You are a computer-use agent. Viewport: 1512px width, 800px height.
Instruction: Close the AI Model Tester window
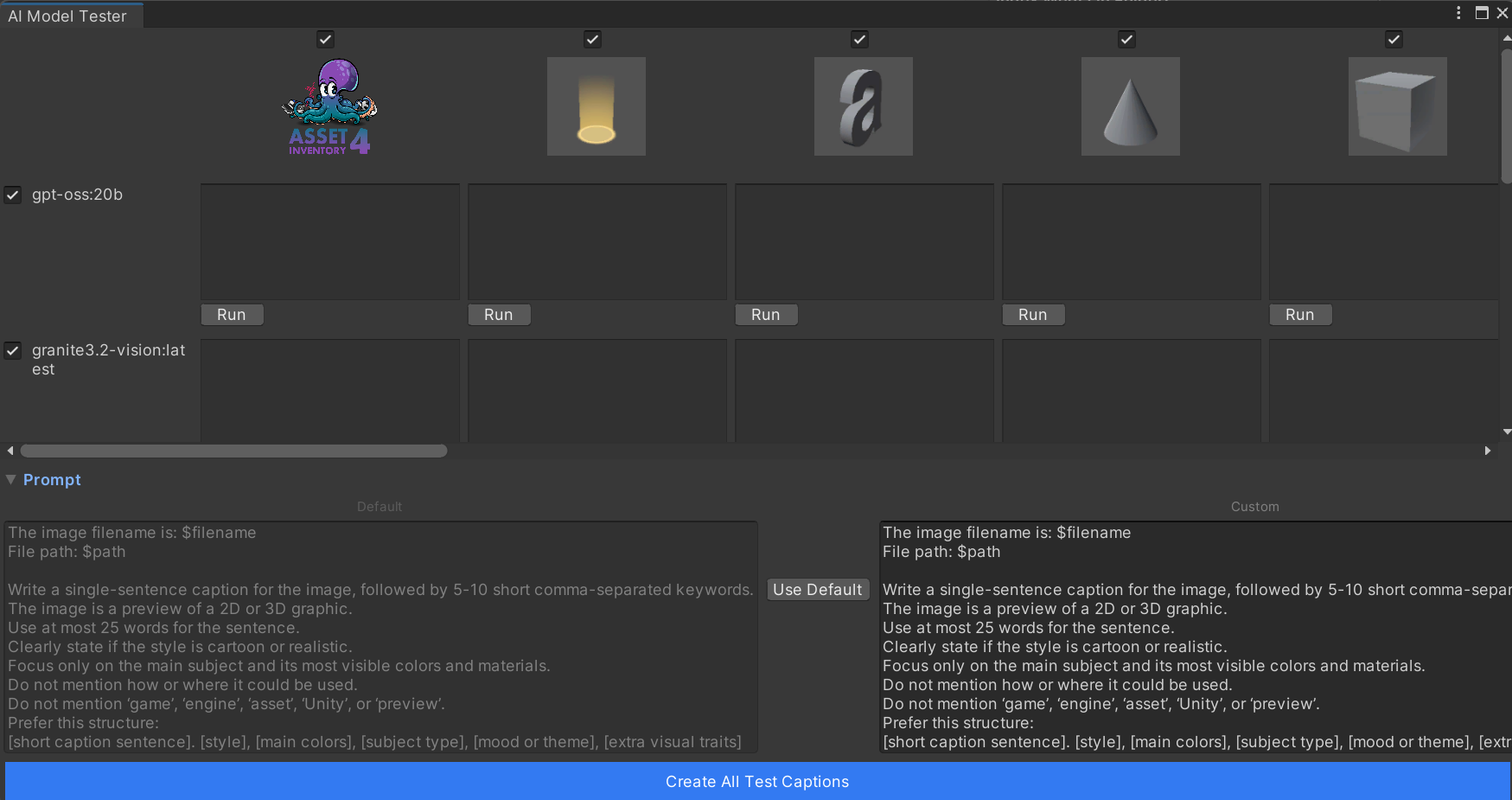click(1502, 13)
